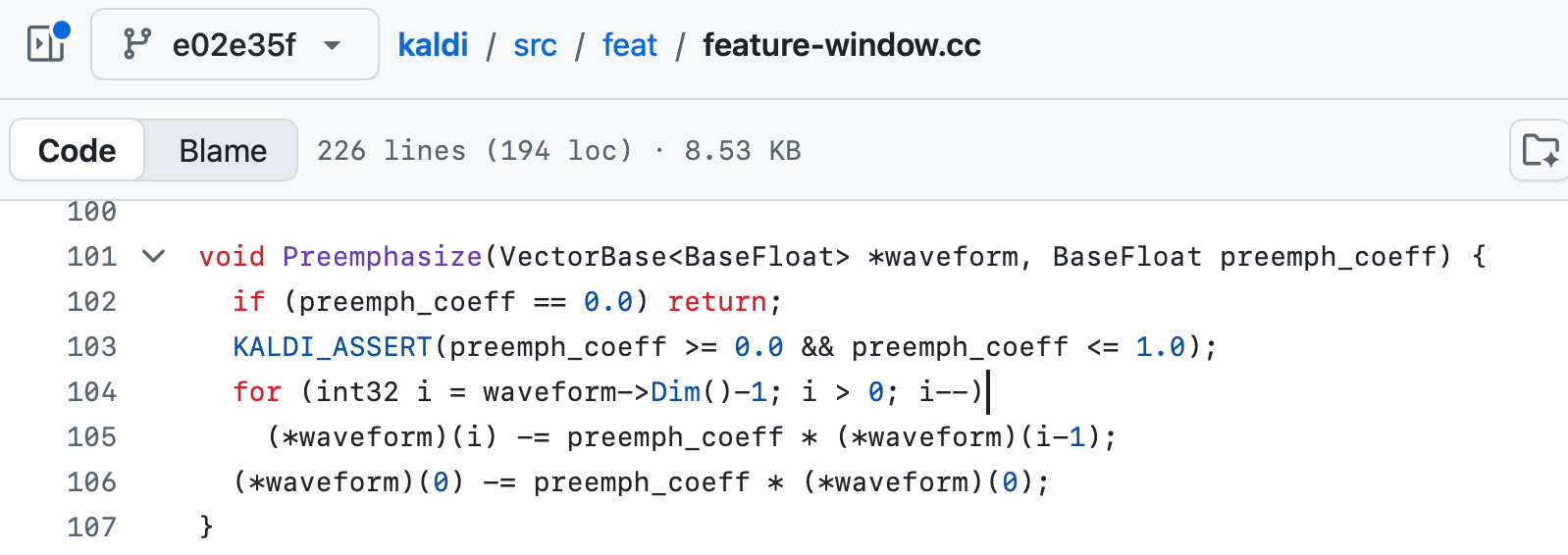Select line number 104

pyautogui.click(x=92, y=392)
